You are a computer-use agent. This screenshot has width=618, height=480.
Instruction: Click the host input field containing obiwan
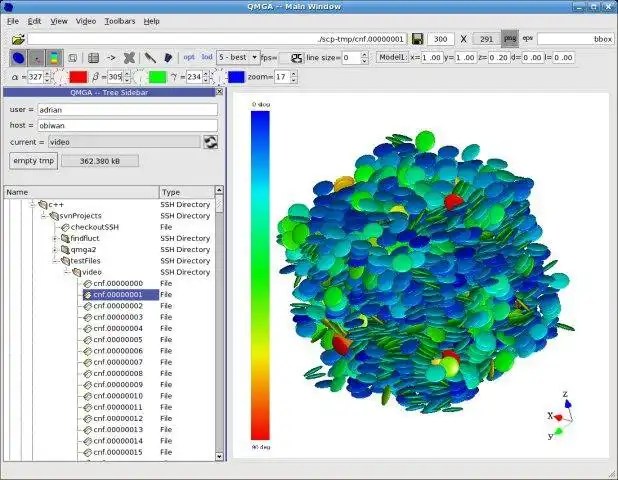point(127,125)
